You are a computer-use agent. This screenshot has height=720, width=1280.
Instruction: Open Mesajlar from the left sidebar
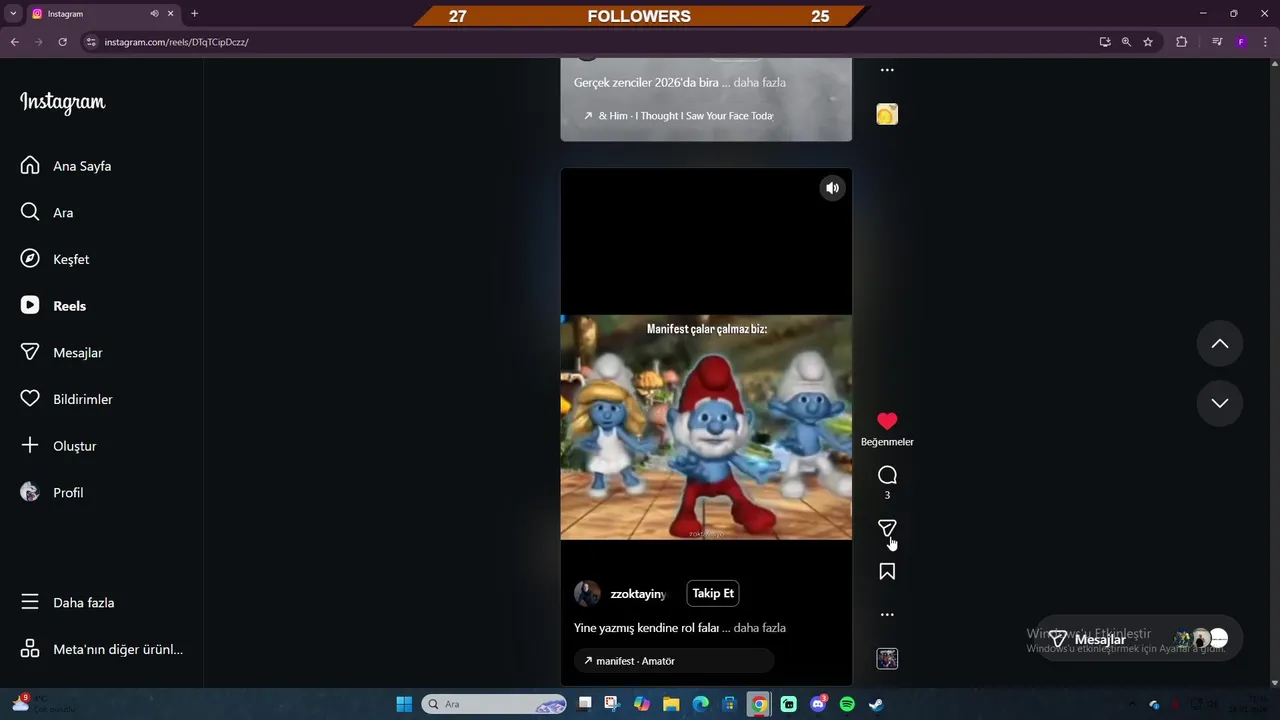pyautogui.click(x=62, y=352)
